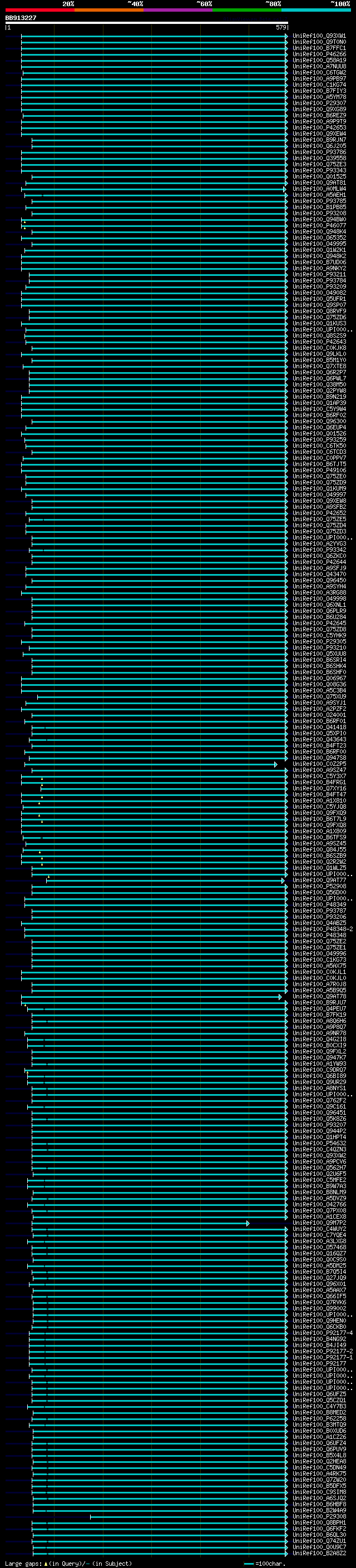356x1568 pixels.
Task: Select hit label UniRef100_P93786
Action: 319,152
